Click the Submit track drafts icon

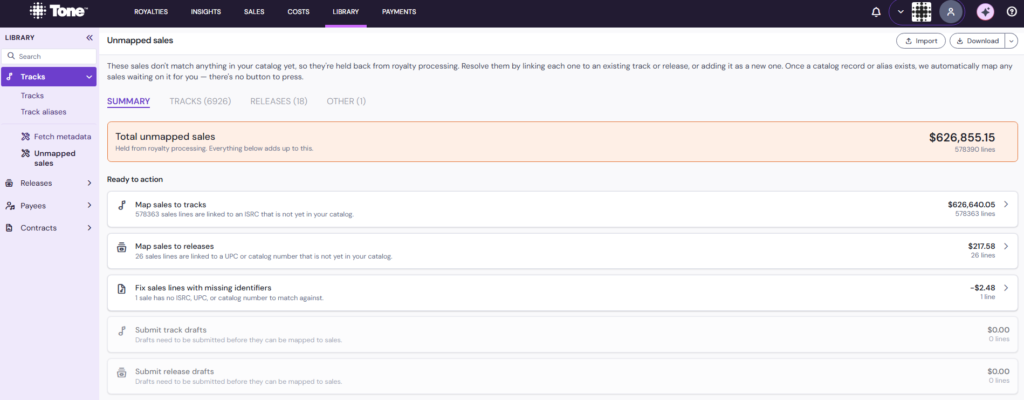click(x=121, y=331)
